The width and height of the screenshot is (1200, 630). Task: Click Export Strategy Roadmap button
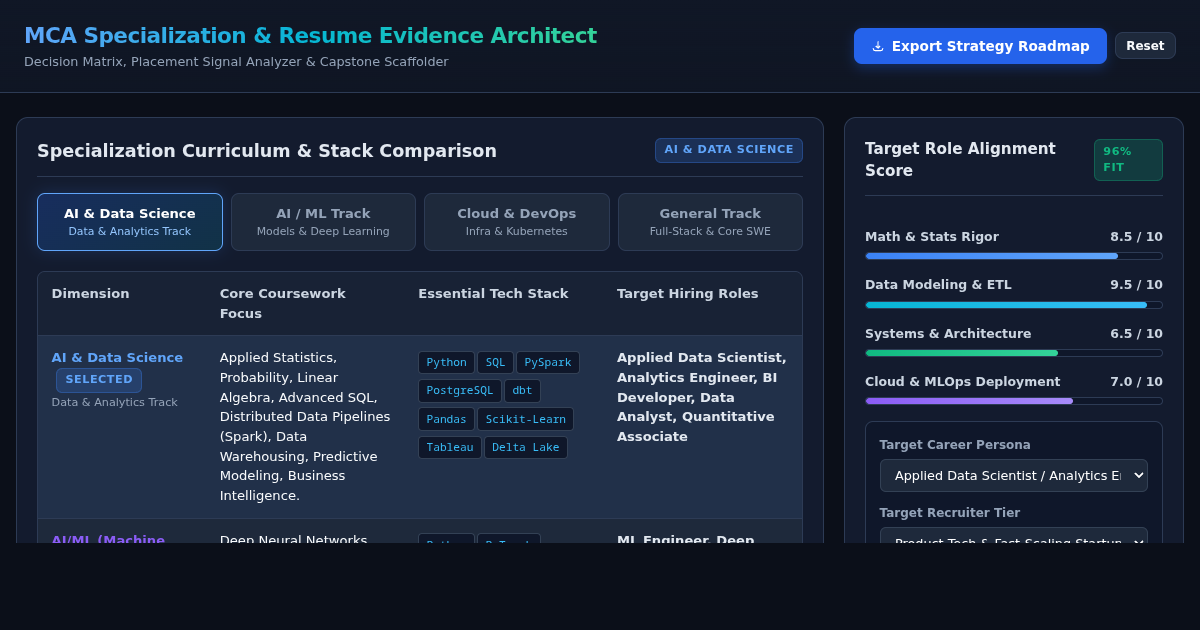pyautogui.click(x=980, y=46)
